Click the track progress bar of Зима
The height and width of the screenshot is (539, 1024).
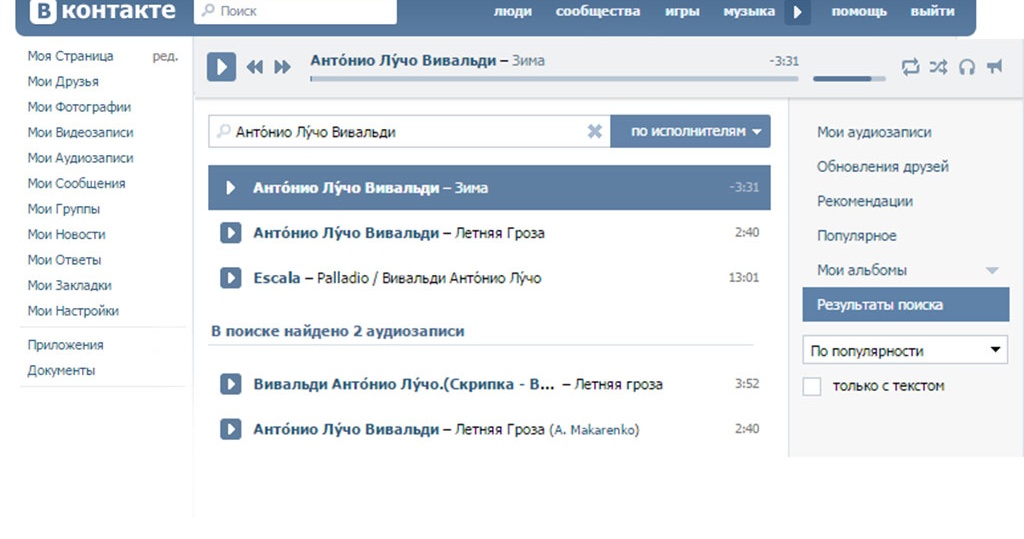pos(554,79)
